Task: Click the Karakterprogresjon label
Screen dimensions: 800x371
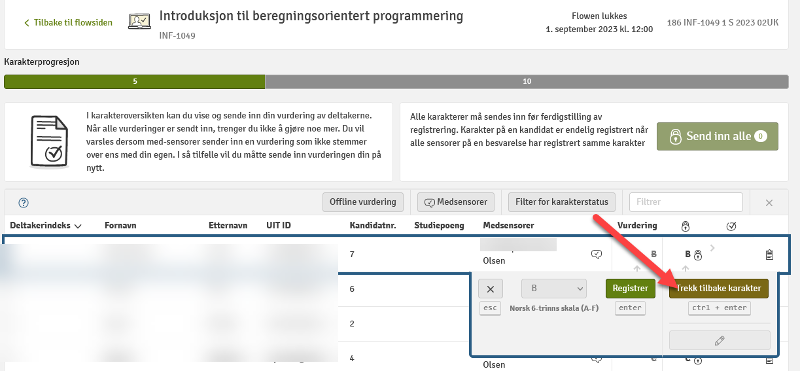Action: pyautogui.click(x=42, y=62)
